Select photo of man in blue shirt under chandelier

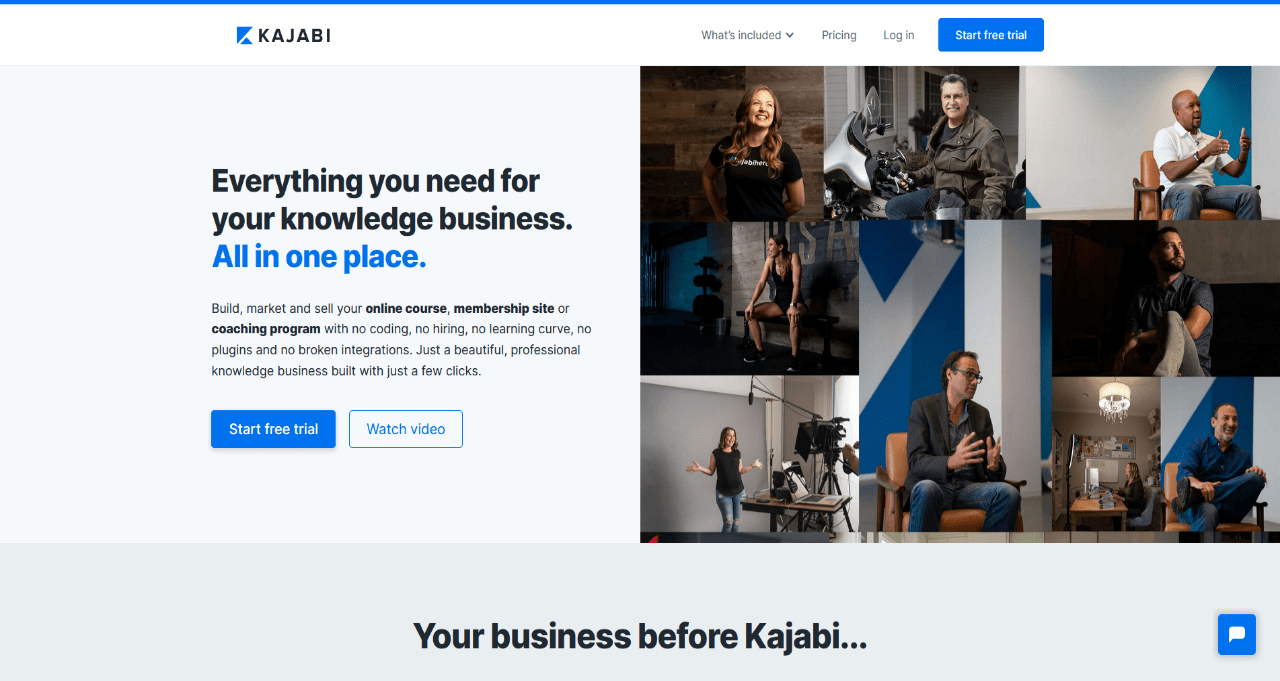click(1166, 454)
